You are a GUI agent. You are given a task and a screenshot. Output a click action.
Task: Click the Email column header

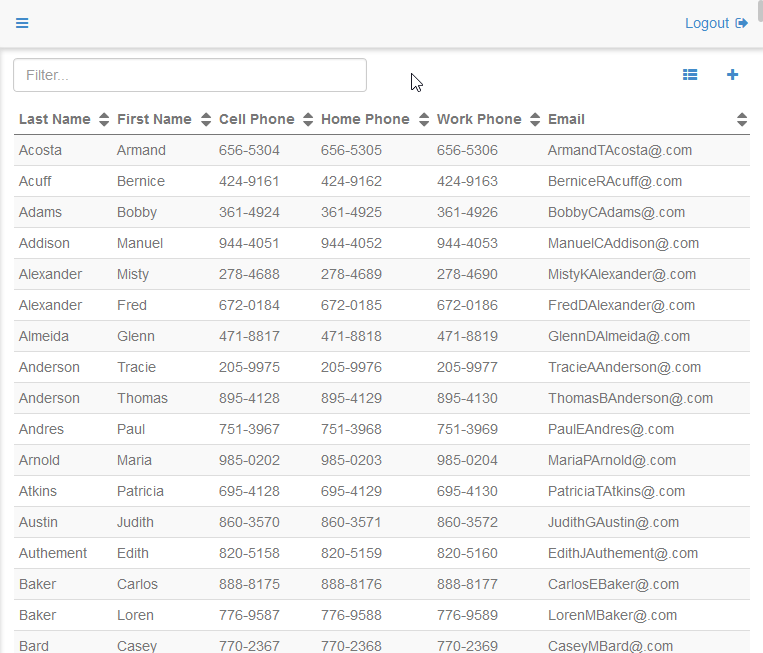(566, 119)
